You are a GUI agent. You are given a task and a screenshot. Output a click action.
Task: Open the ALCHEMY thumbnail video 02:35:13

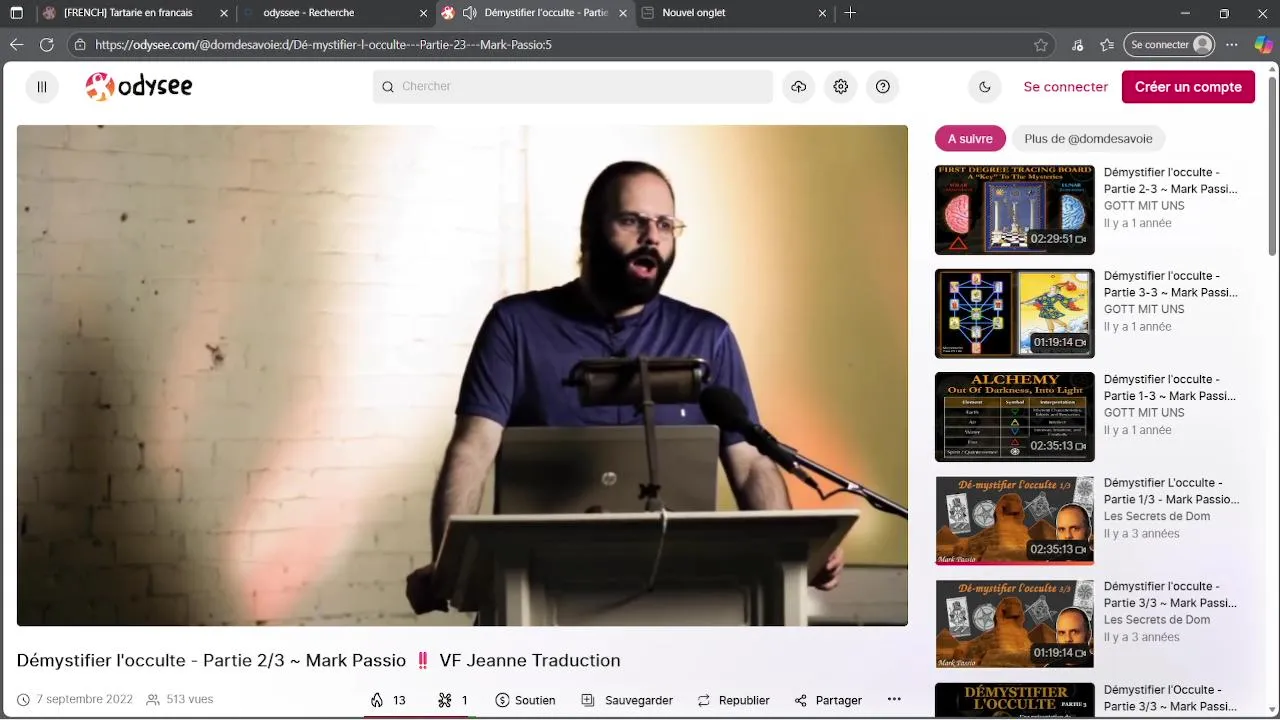click(x=1014, y=417)
